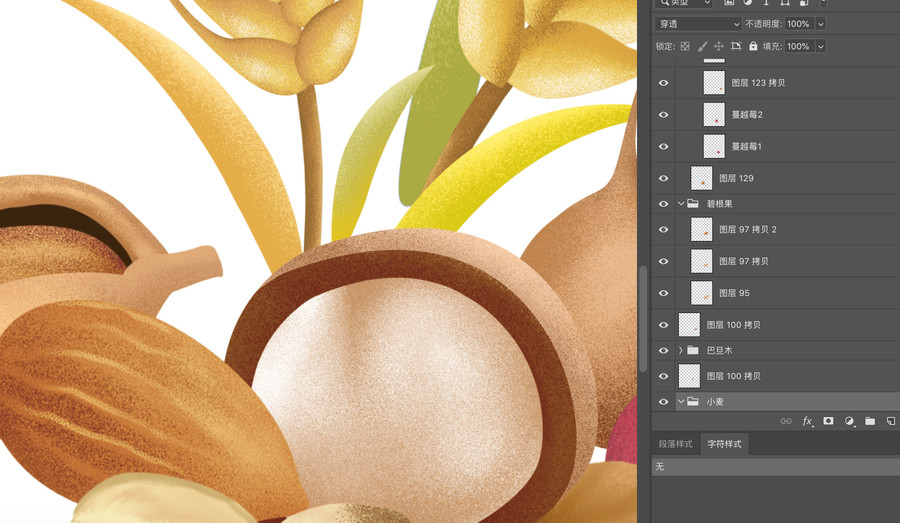Viewport: 900px width, 523px height.
Task: Click the 不透明度 100% value field
Action: coord(798,24)
